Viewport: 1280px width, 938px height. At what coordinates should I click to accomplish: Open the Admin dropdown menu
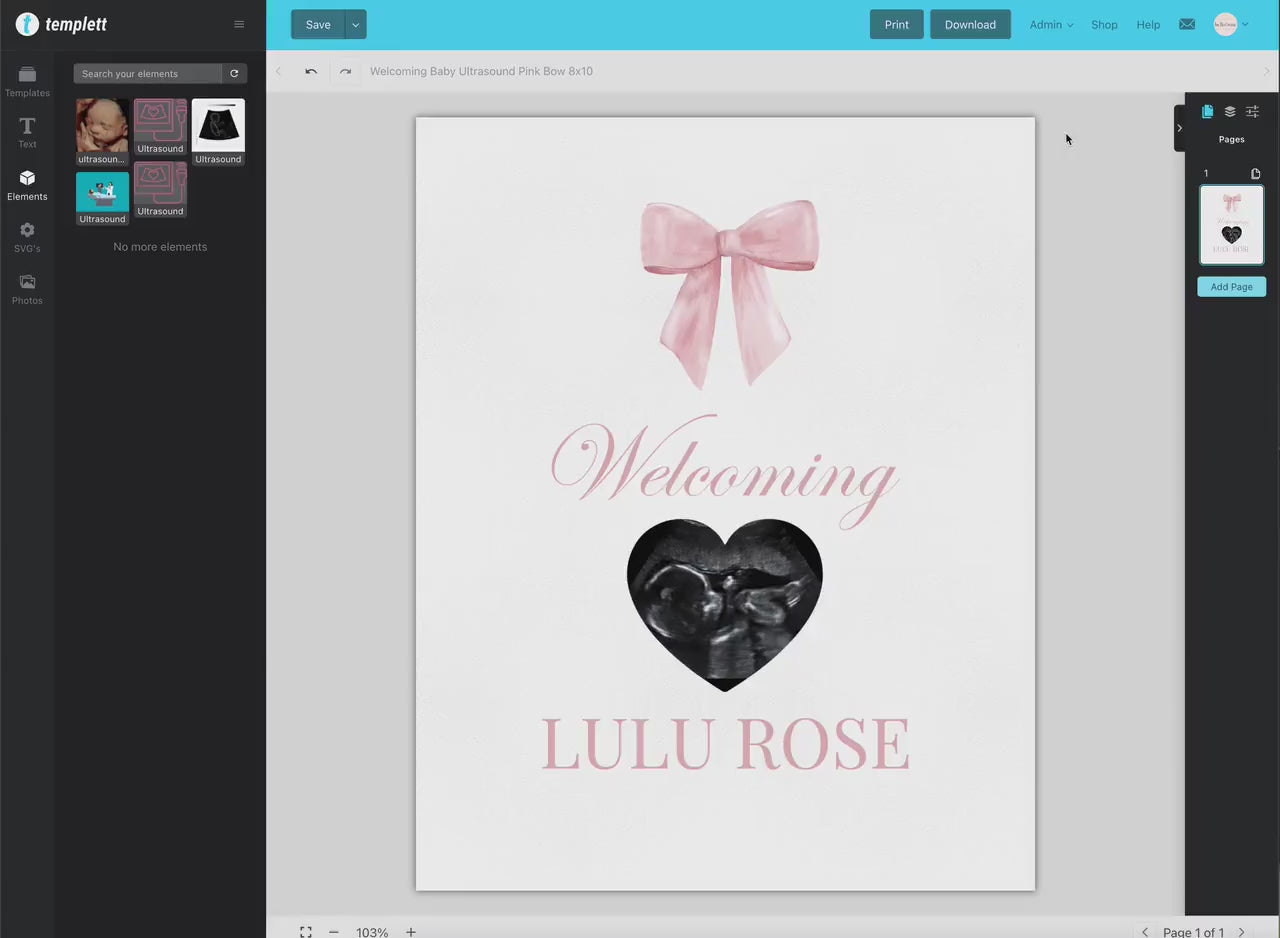[1051, 25]
